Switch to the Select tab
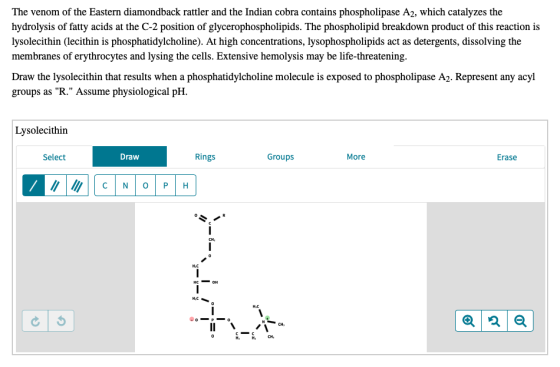 (x=54, y=157)
